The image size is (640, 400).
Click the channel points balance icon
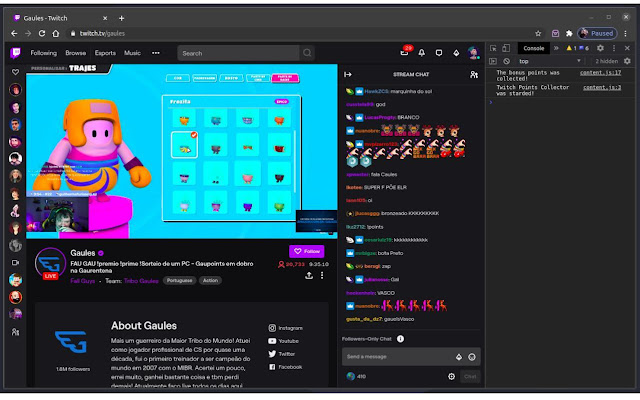351,376
